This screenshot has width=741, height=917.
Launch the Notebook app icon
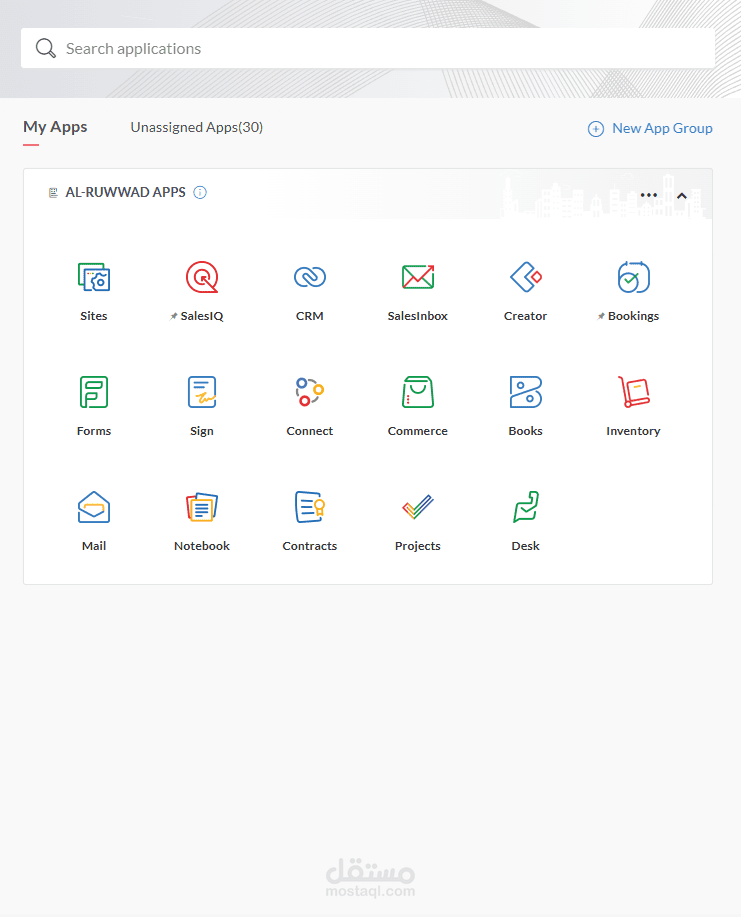click(x=202, y=507)
